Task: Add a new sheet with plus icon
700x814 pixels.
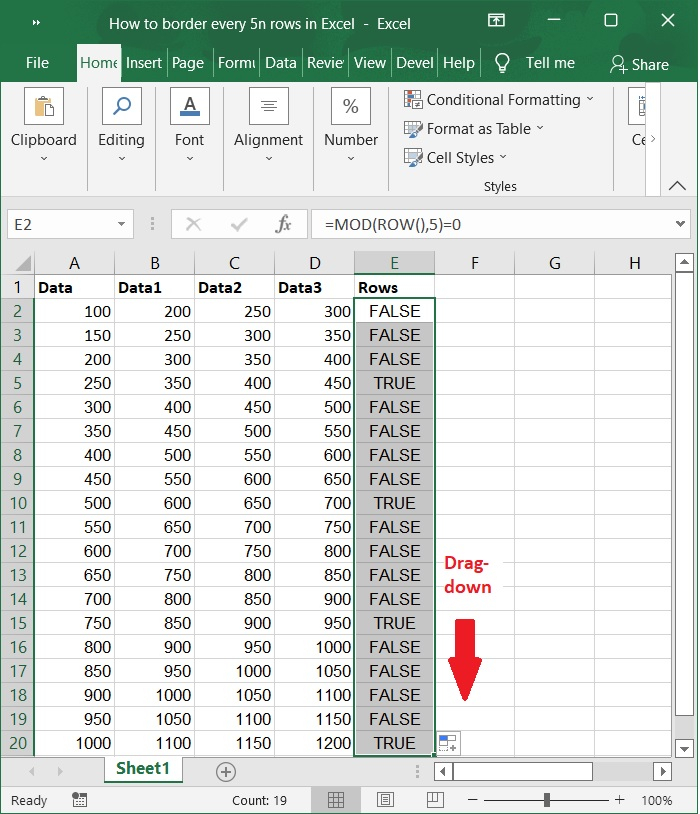Action: coord(226,771)
